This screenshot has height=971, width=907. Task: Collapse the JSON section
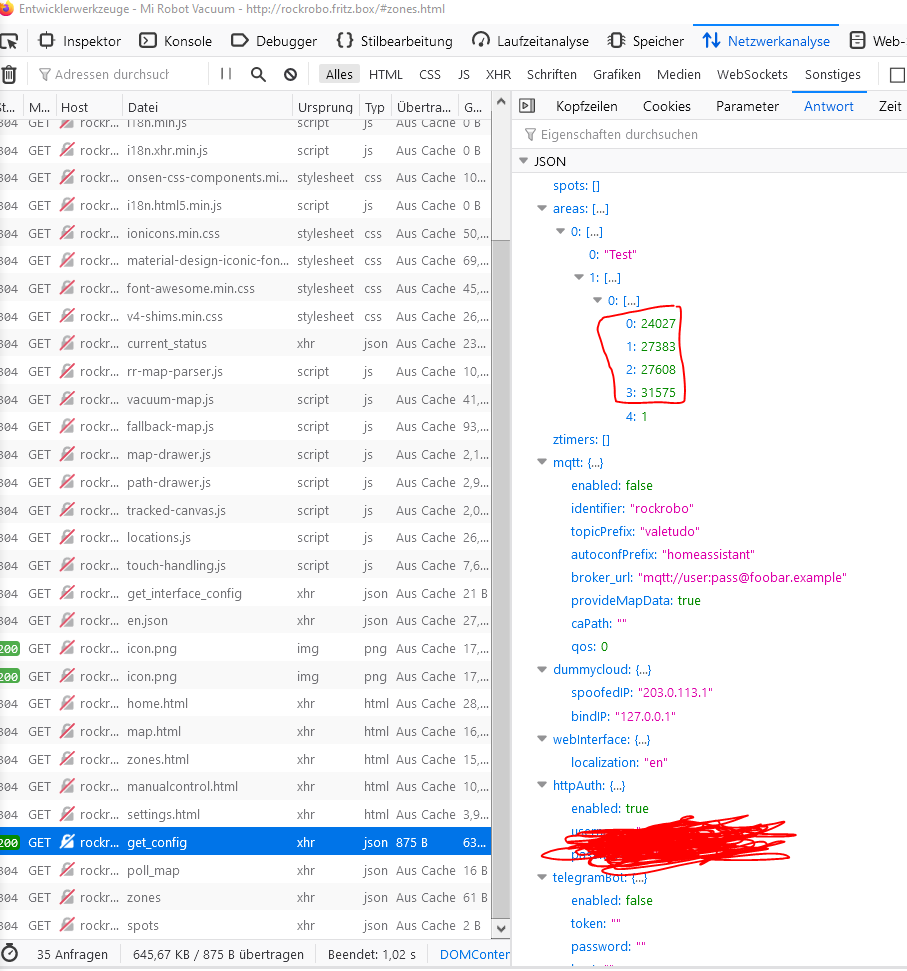(x=524, y=161)
